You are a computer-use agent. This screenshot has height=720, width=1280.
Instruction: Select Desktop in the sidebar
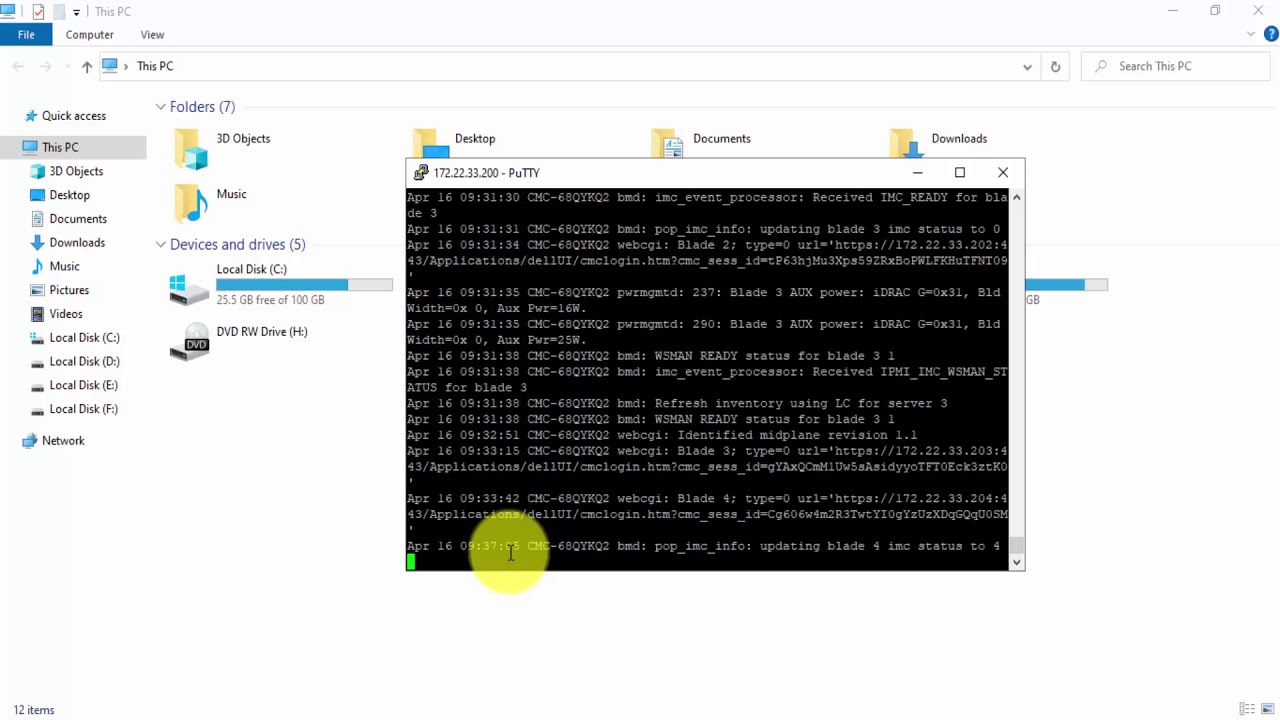[x=69, y=195]
